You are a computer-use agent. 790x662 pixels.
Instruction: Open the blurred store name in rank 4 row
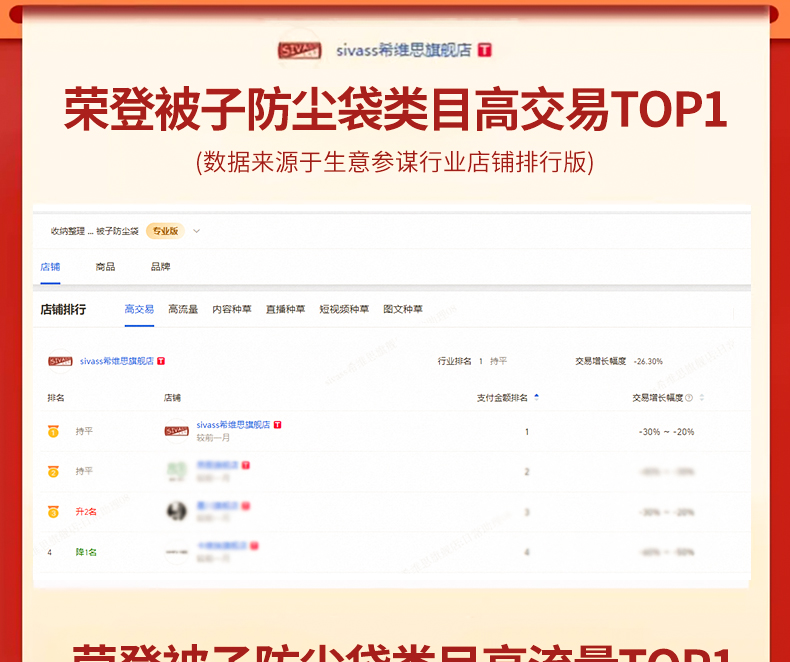(x=222, y=546)
